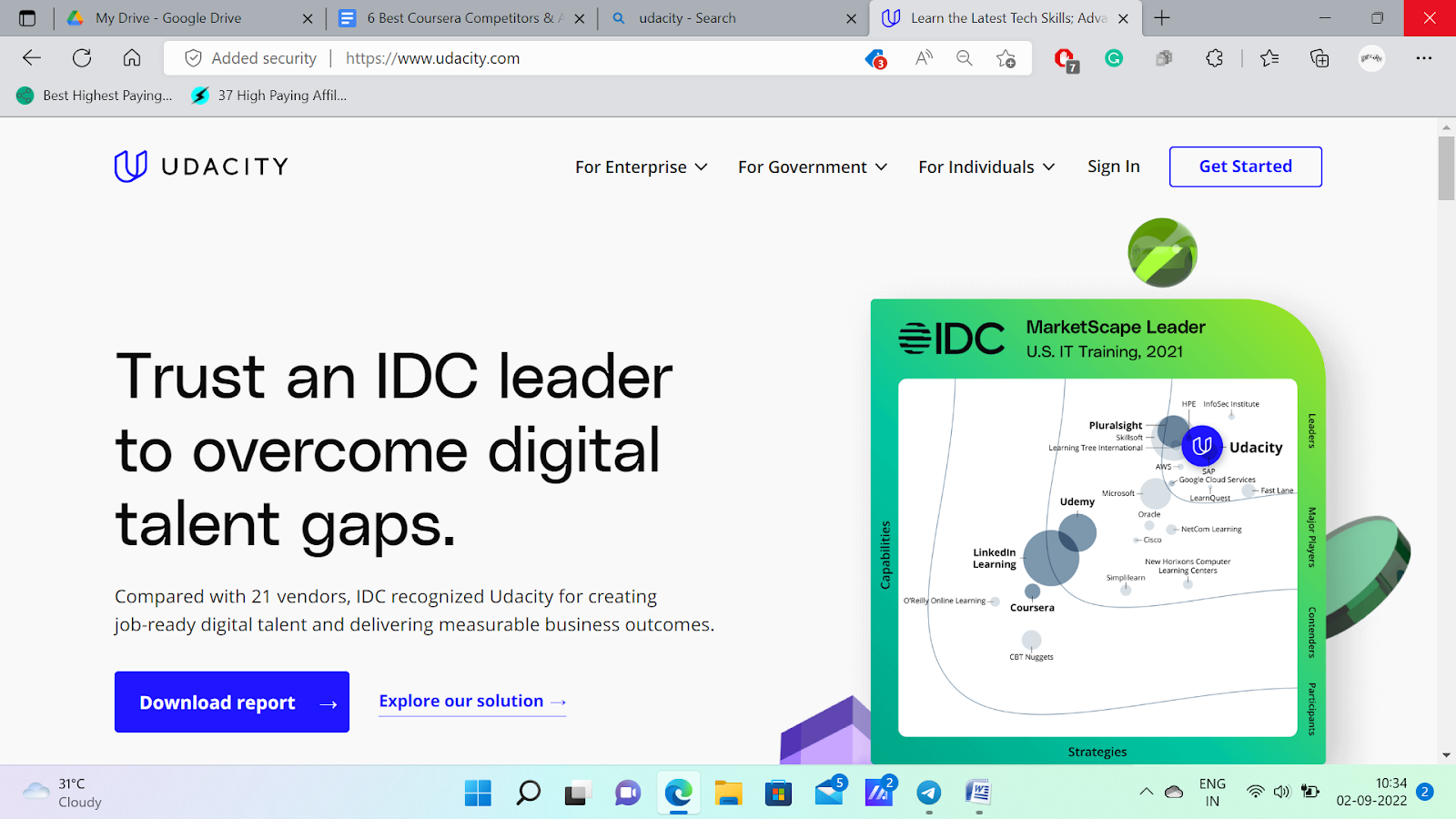Open the red ad blocker extension icon
The width and height of the screenshot is (1456, 819).
1065,60
